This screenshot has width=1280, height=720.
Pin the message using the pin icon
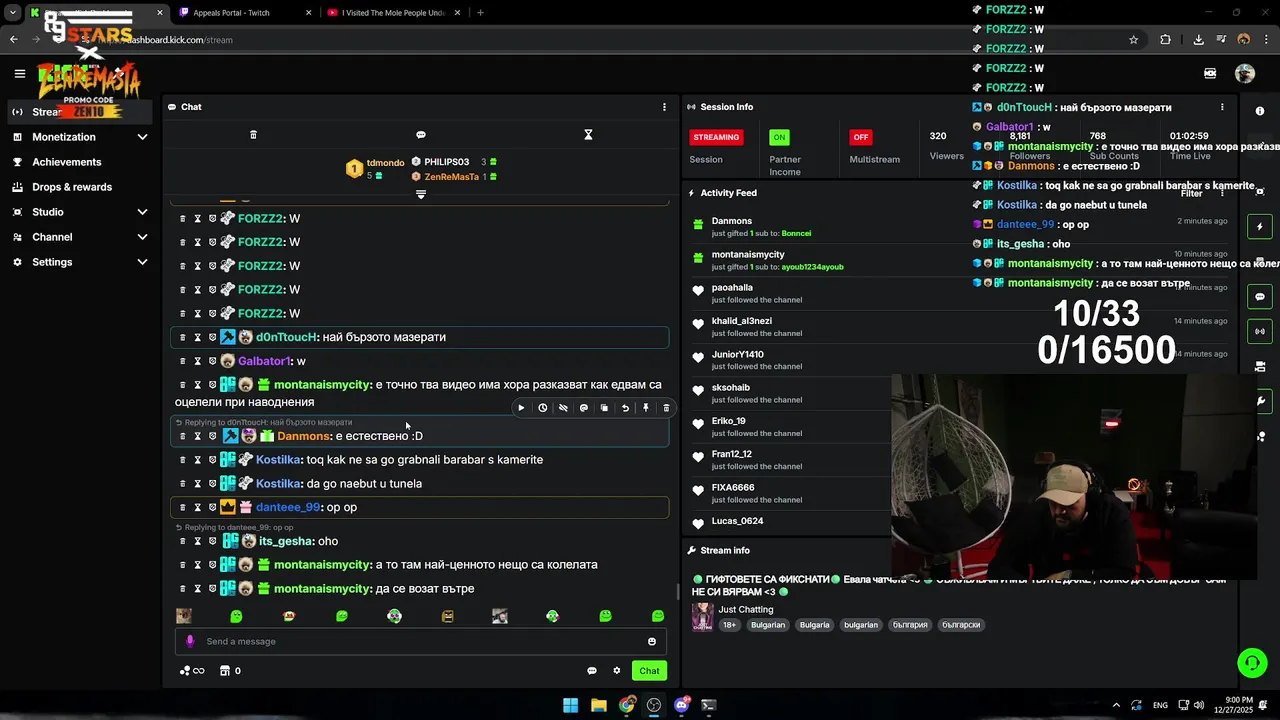click(x=646, y=408)
